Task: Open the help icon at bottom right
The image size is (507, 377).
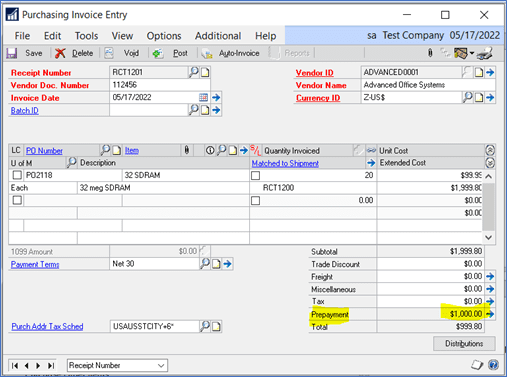Action: pyautogui.click(x=493, y=365)
